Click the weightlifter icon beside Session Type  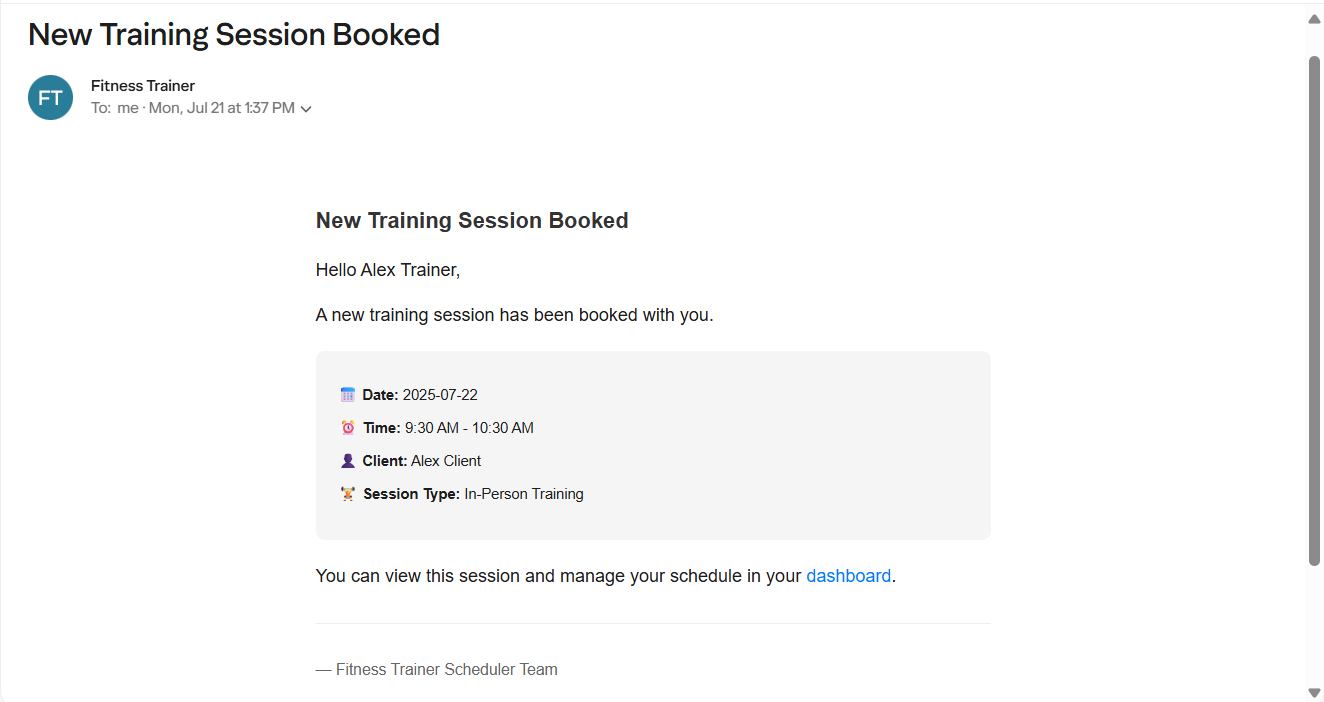(x=348, y=493)
